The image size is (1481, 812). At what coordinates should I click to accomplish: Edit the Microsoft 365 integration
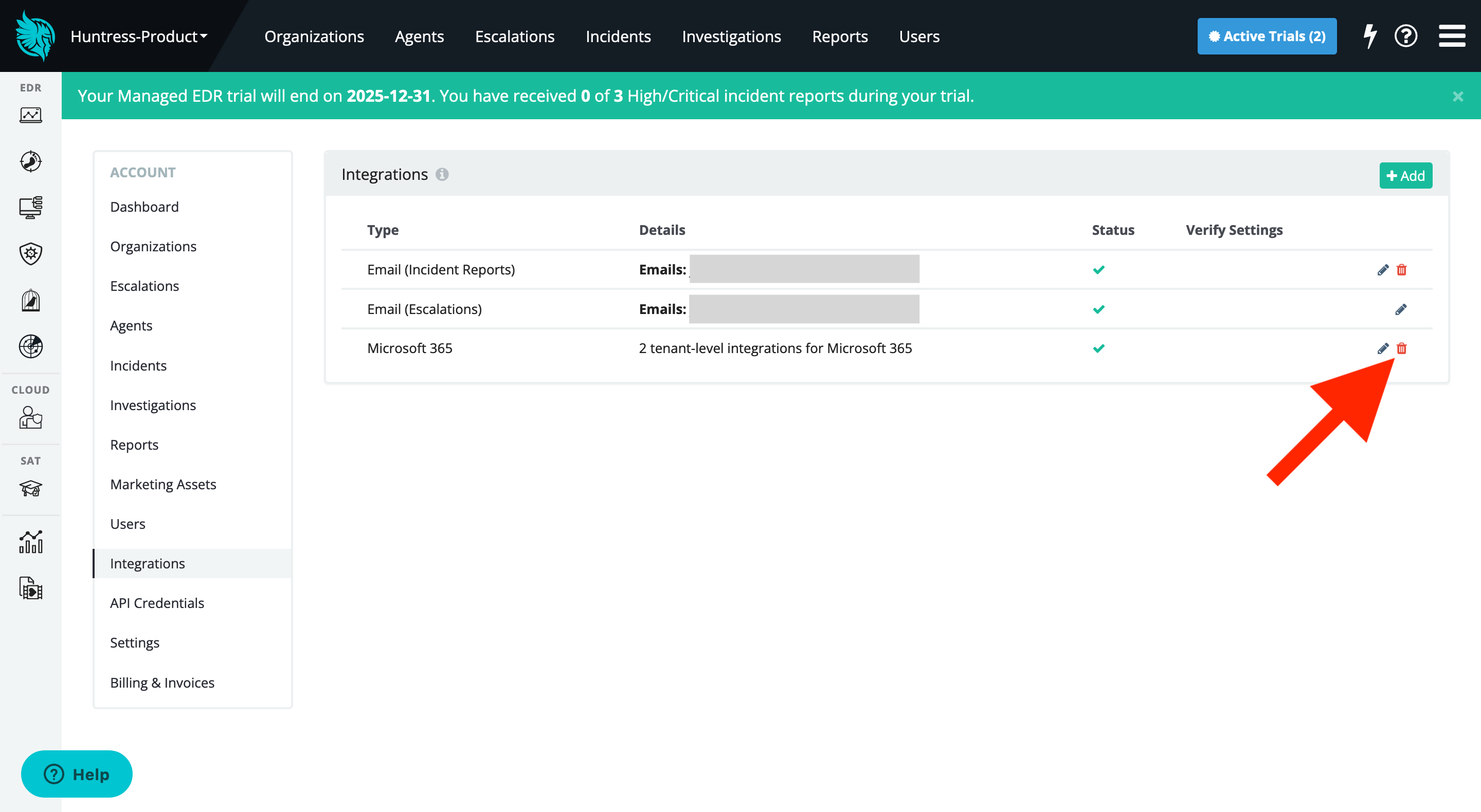(1383, 348)
